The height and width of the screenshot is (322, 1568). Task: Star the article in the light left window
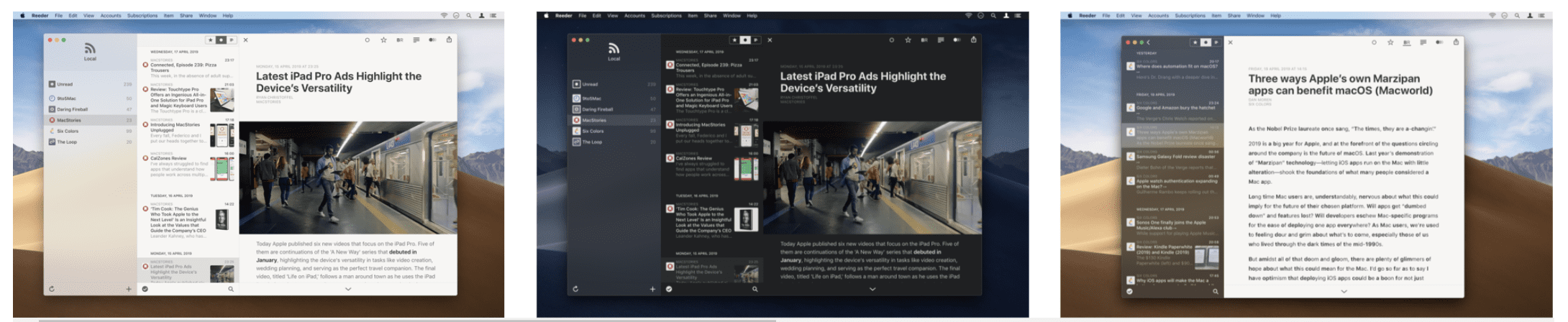click(383, 40)
